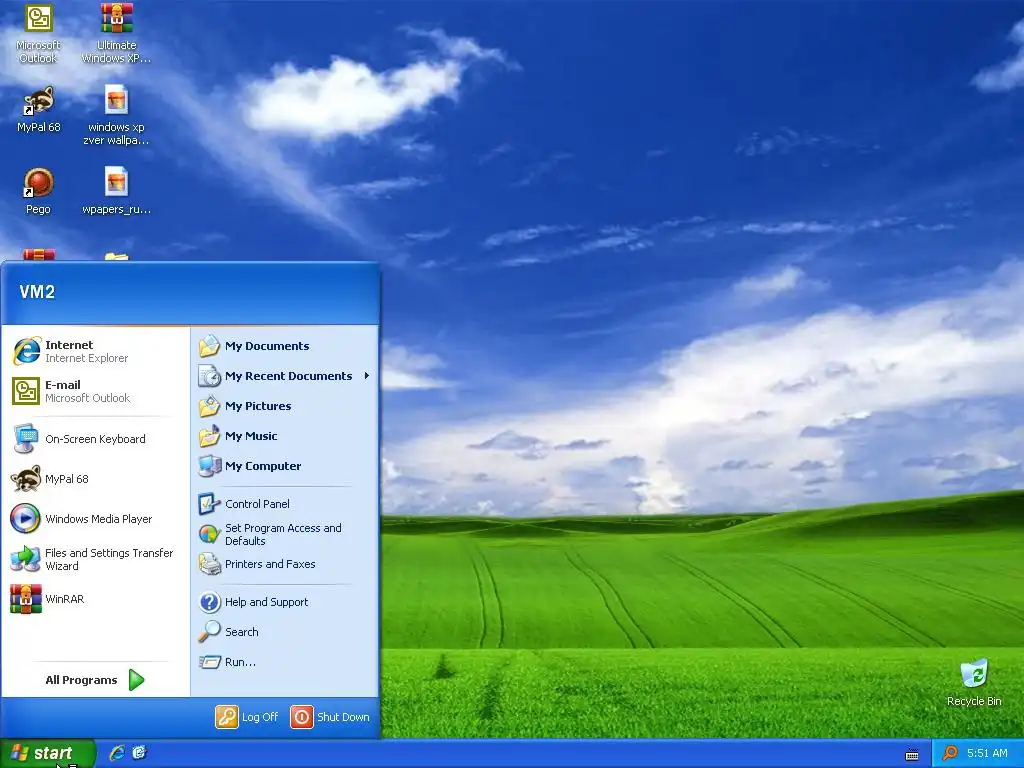Start On-Screen Keyboard from Start menu
Image resolution: width=1024 pixels, height=768 pixels.
95,439
